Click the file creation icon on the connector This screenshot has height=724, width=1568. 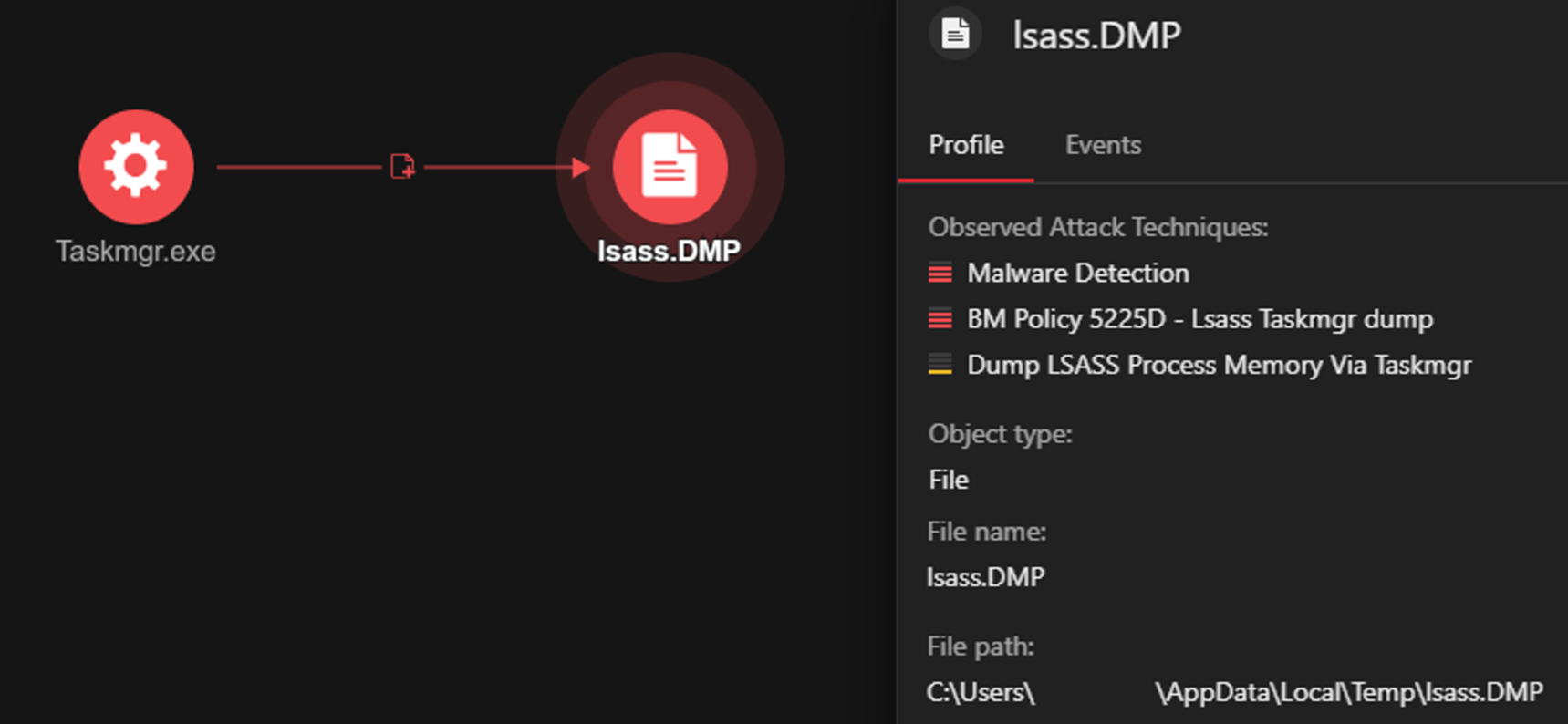(x=402, y=167)
